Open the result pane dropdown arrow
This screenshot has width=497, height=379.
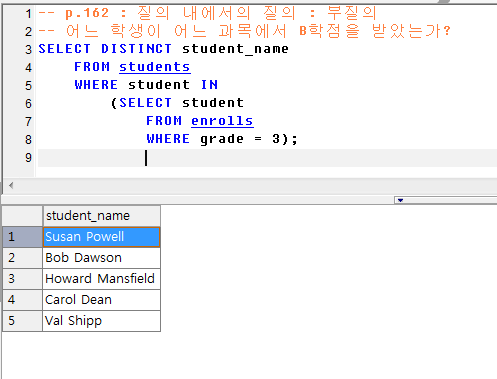400,200
